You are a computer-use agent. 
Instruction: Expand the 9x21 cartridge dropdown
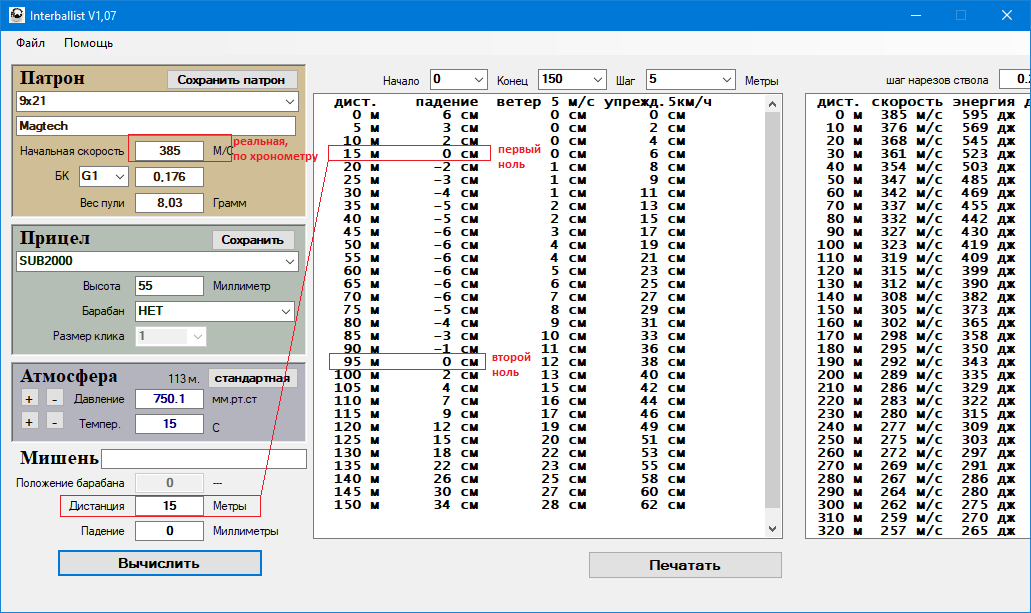point(289,101)
